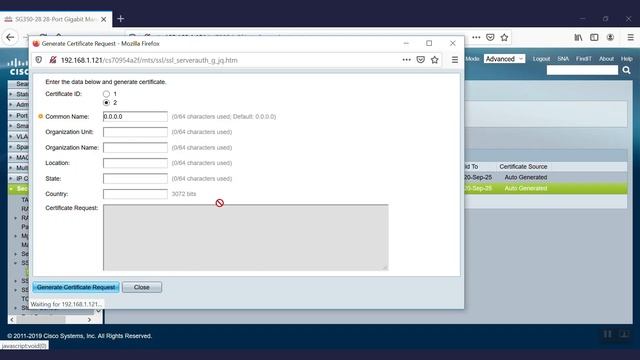Click the FindIT link
The height and width of the screenshot is (360, 640).
pos(584,59)
